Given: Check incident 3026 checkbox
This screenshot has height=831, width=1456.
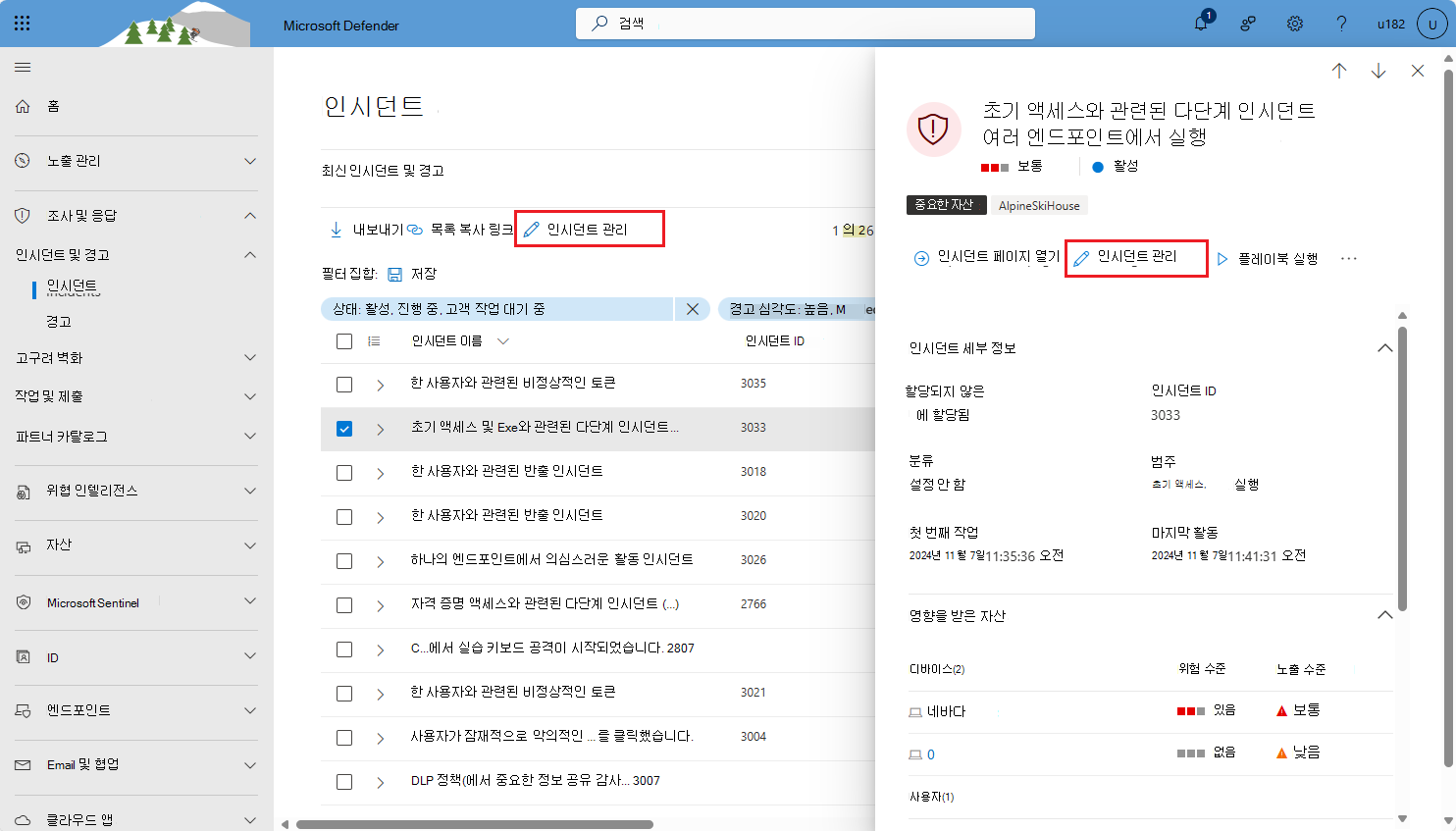Looking at the screenshot, I should (x=344, y=561).
